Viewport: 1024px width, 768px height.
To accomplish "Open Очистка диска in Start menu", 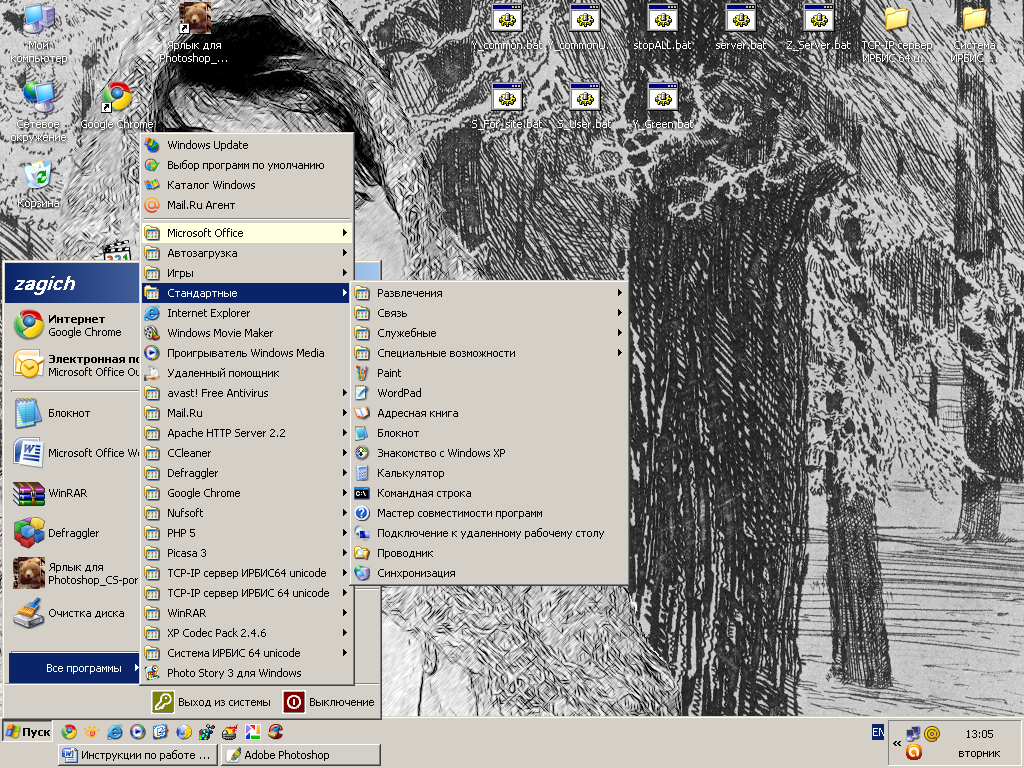I will [72, 613].
